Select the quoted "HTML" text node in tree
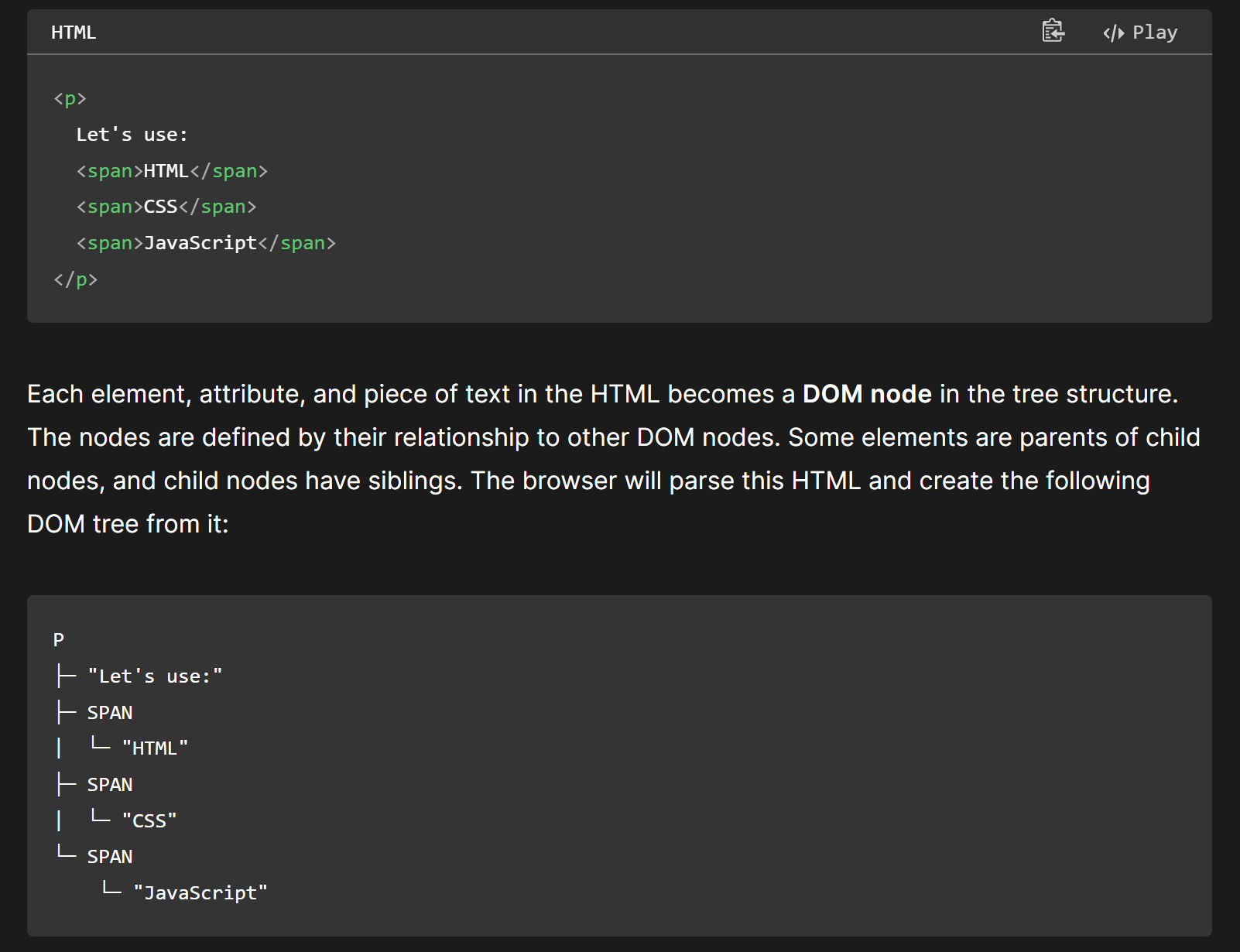The image size is (1240, 952). [x=155, y=748]
